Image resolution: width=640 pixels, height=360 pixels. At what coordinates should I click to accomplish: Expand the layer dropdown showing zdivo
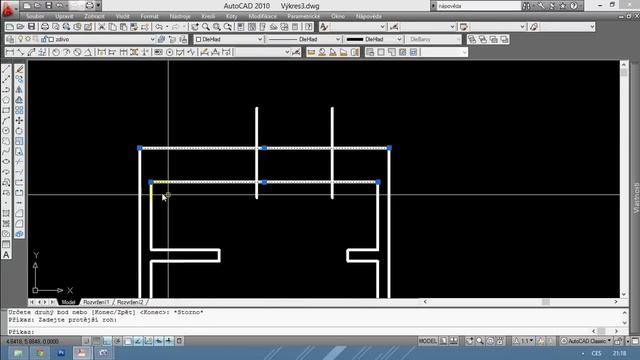point(152,39)
